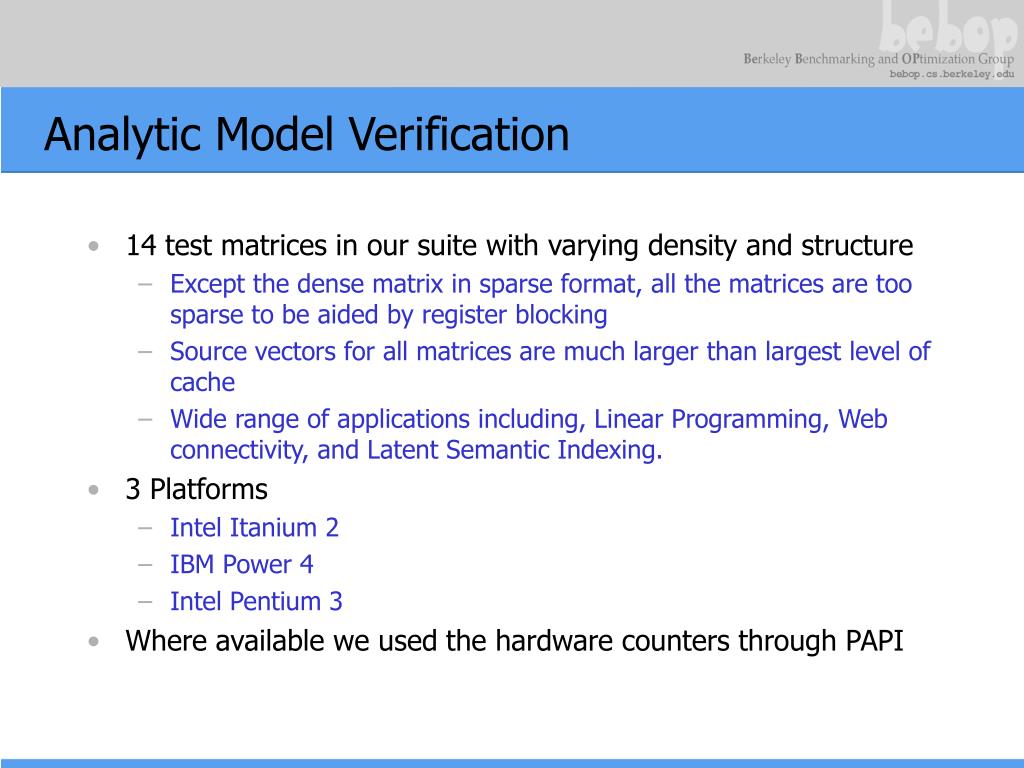Click the 'bebop.cs.berkeley.edu' URL text
Screen dimensions: 1024x768
[952, 74]
